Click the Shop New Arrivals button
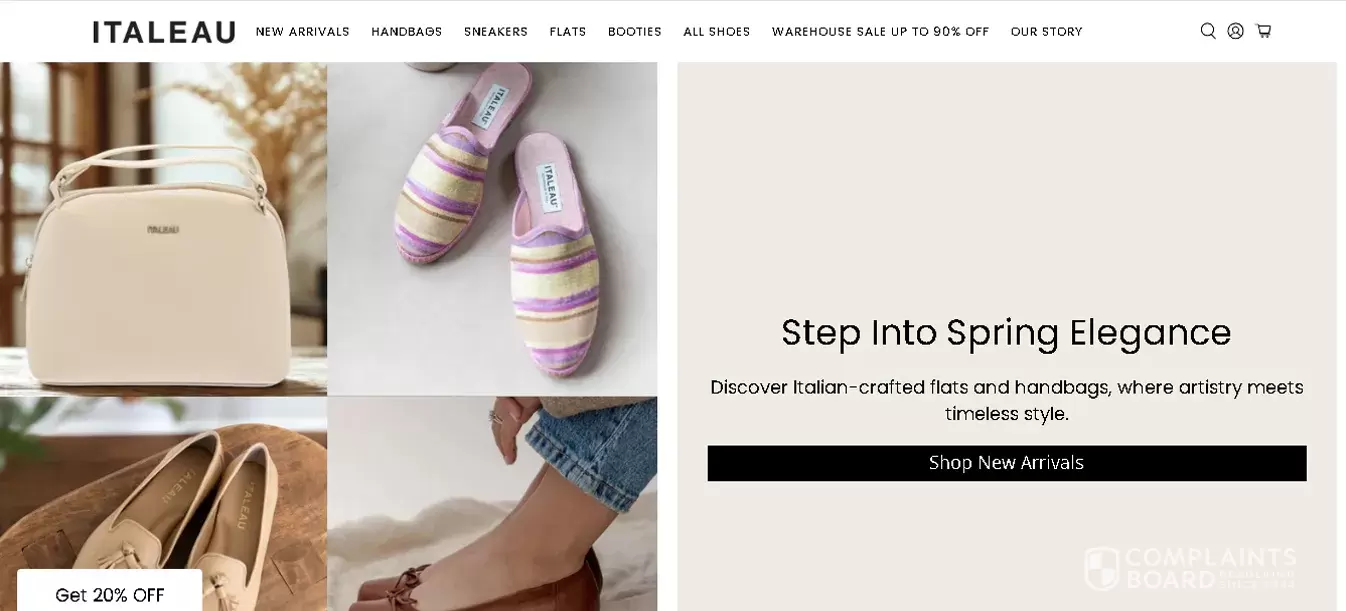 coord(1006,463)
